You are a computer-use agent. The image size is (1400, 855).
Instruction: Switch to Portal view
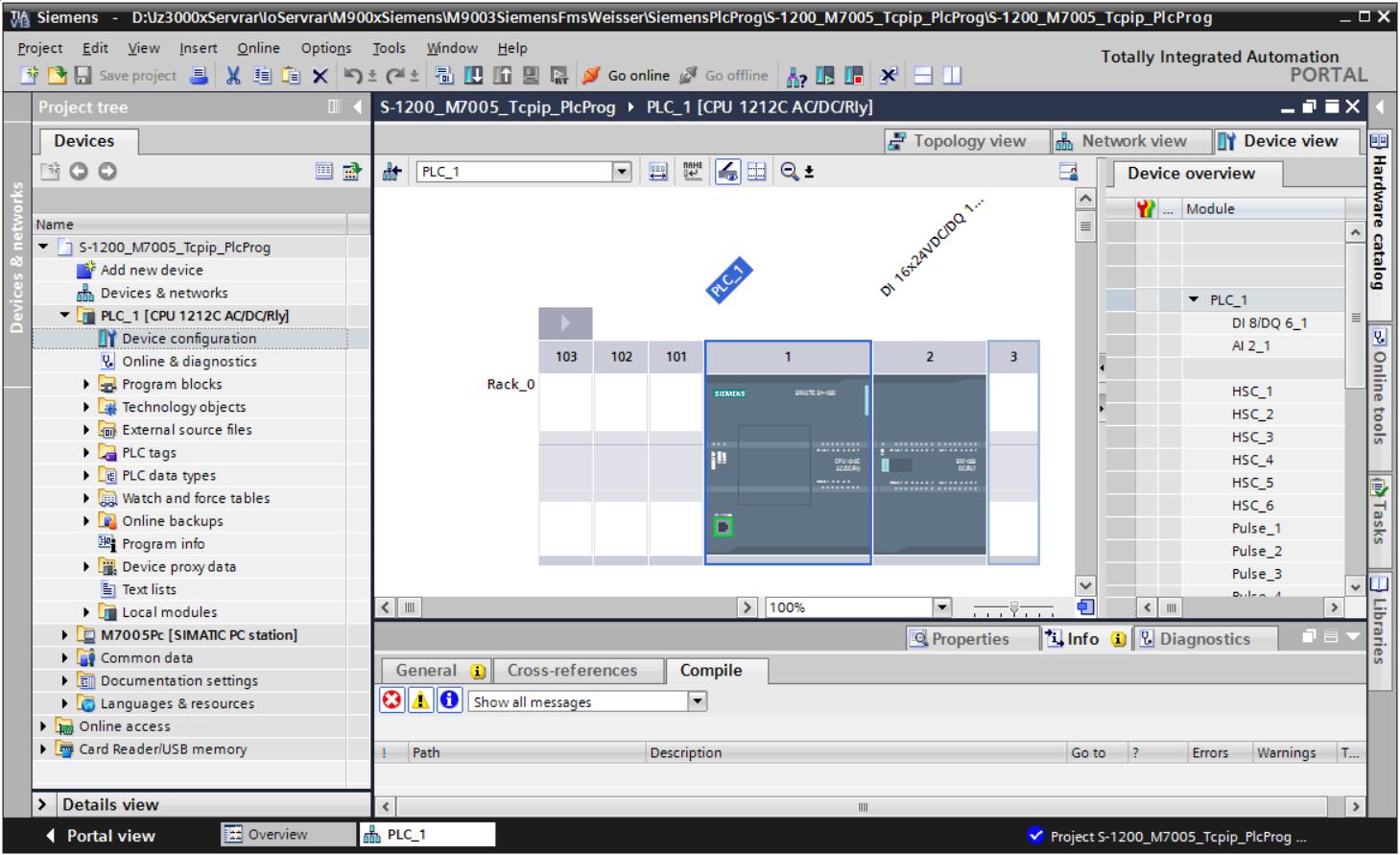click(x=101, y=836)
